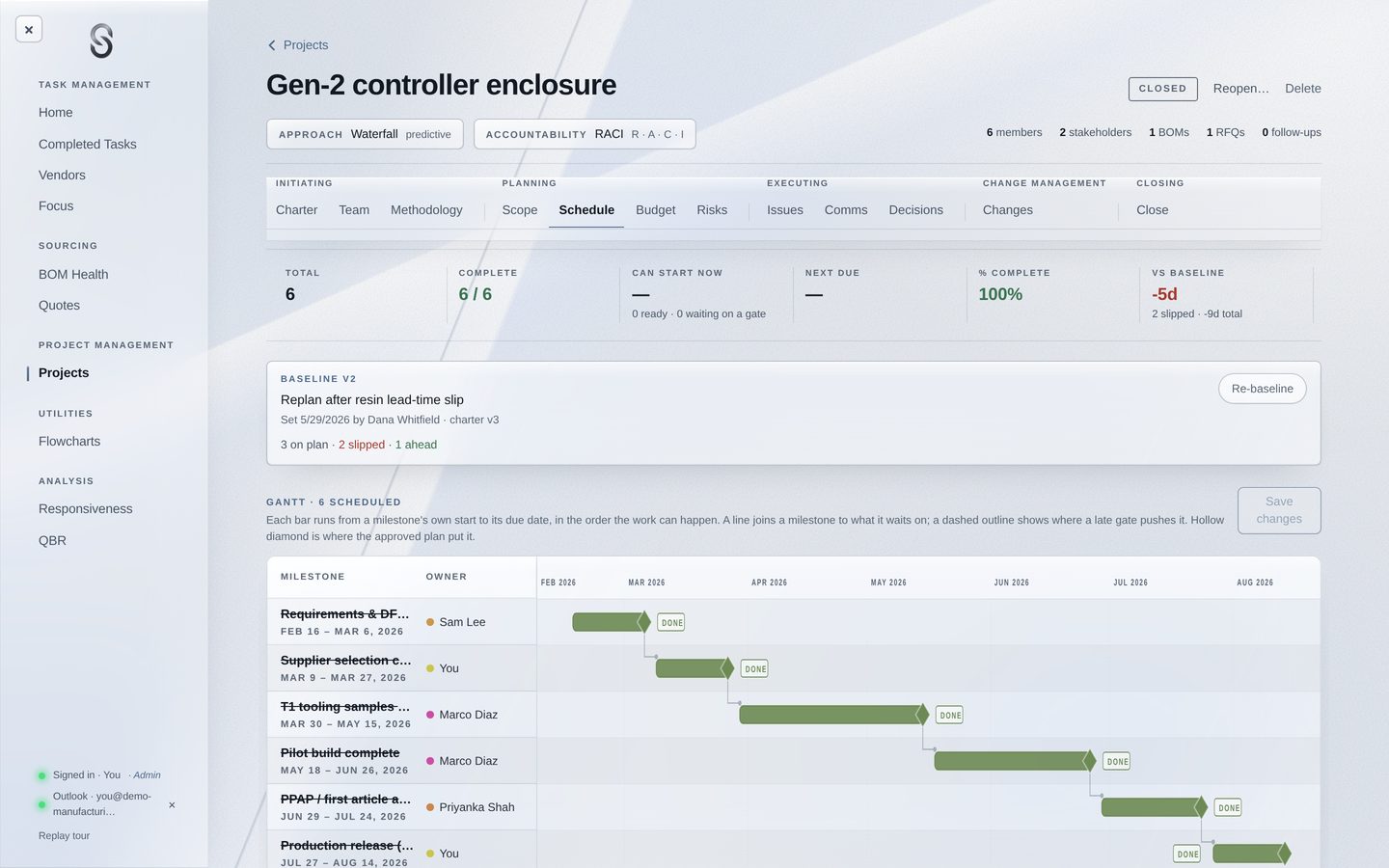This screenshot has width=1389, height=868.
Task: Click DONE badge on Requirements row
Action: tap(671, 622)
